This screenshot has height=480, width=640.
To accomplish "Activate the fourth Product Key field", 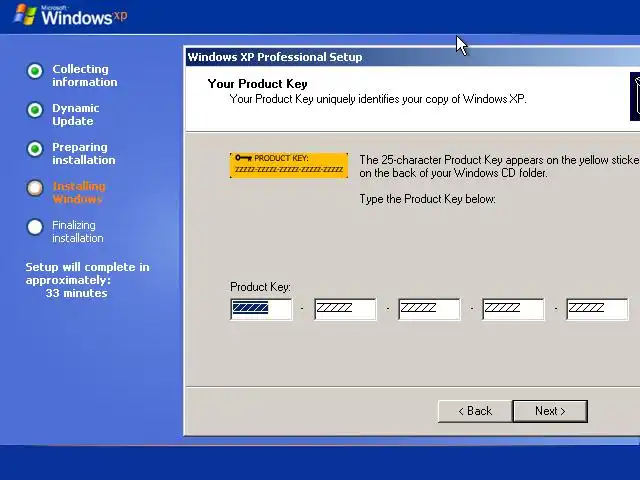I will tap(513, 309).
